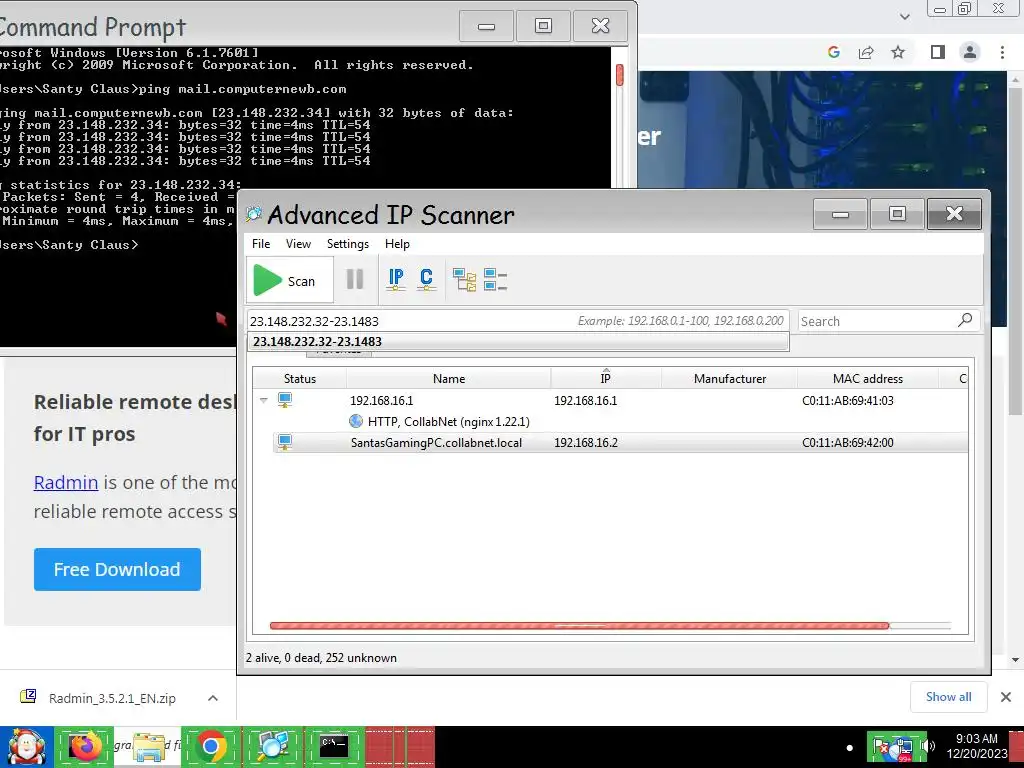
Task: Select the 192.168.16.1 name entry
Action: pos(381,400)
